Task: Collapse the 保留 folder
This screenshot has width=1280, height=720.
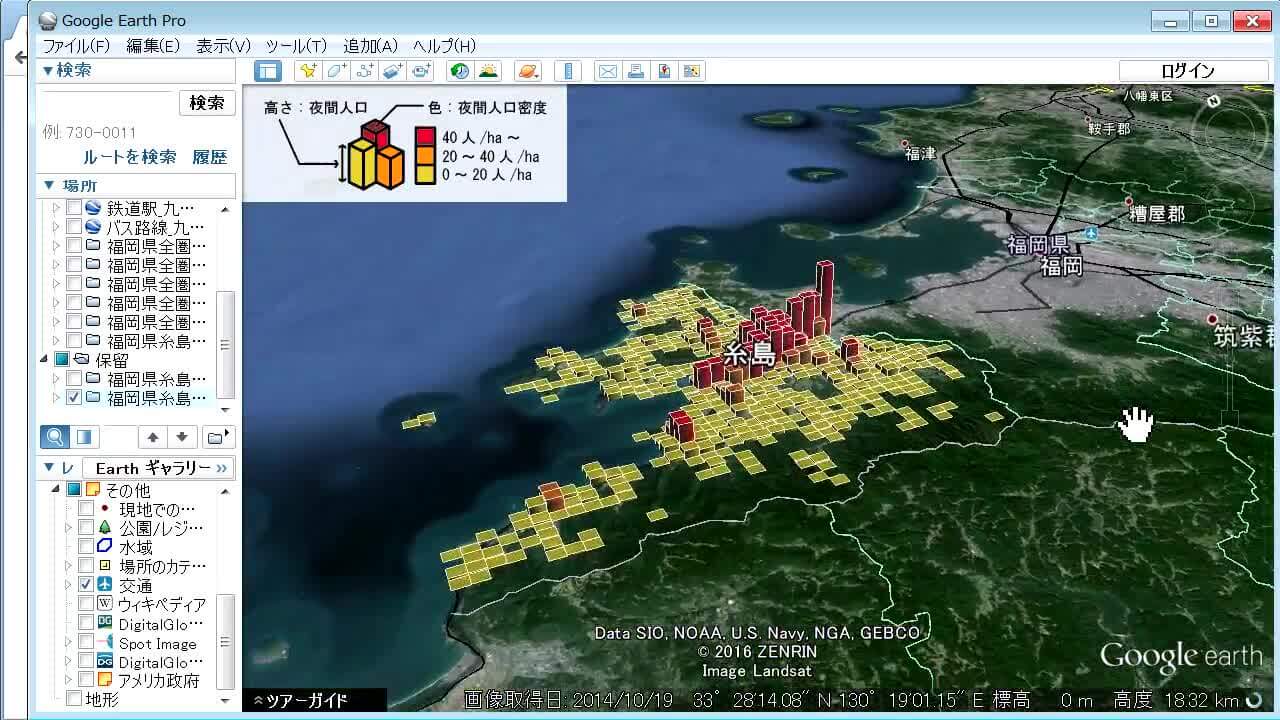Action: pyautogui.click(x=43, y=360)
